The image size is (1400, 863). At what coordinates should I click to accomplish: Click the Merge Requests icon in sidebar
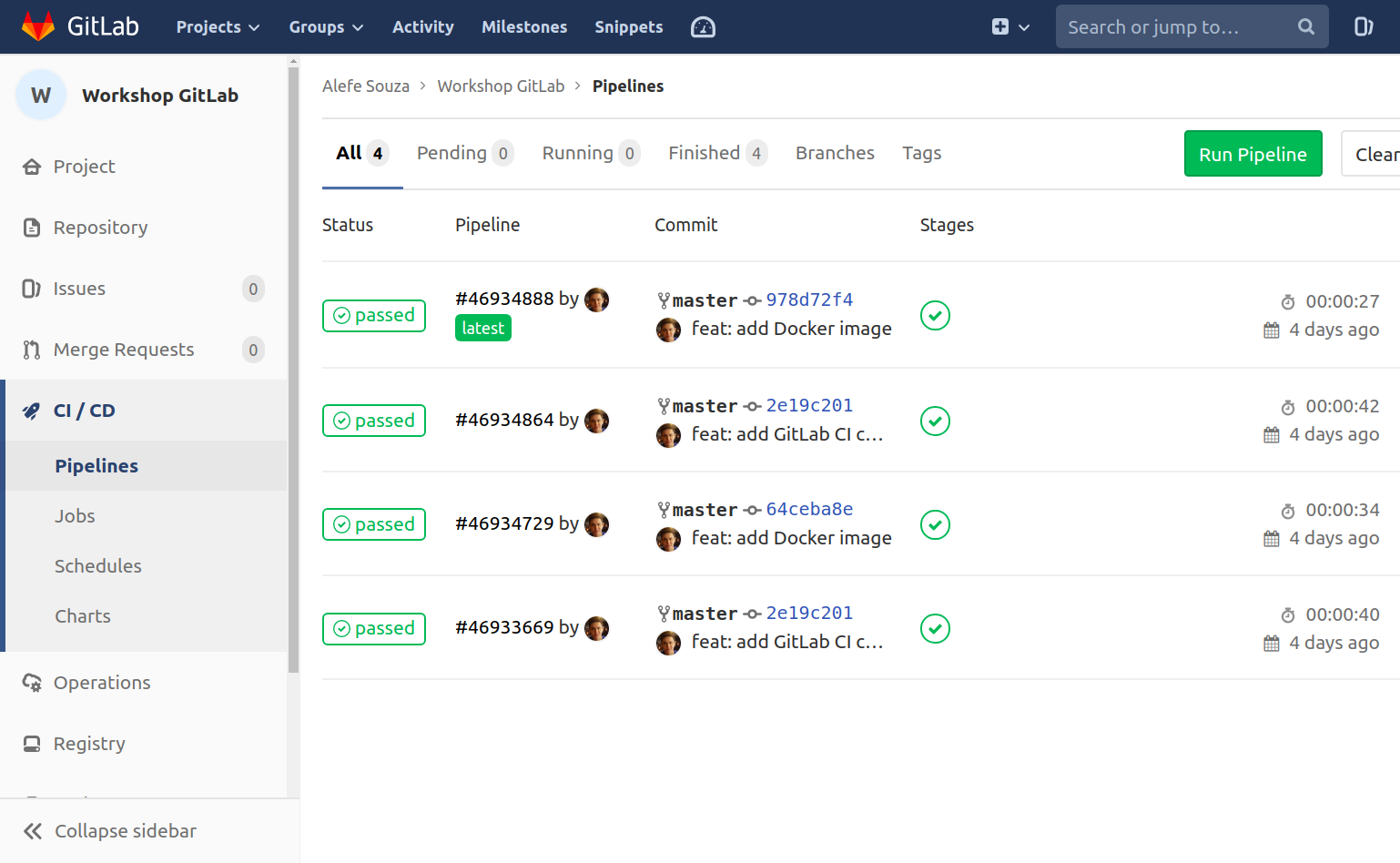[x=32, y=350]
